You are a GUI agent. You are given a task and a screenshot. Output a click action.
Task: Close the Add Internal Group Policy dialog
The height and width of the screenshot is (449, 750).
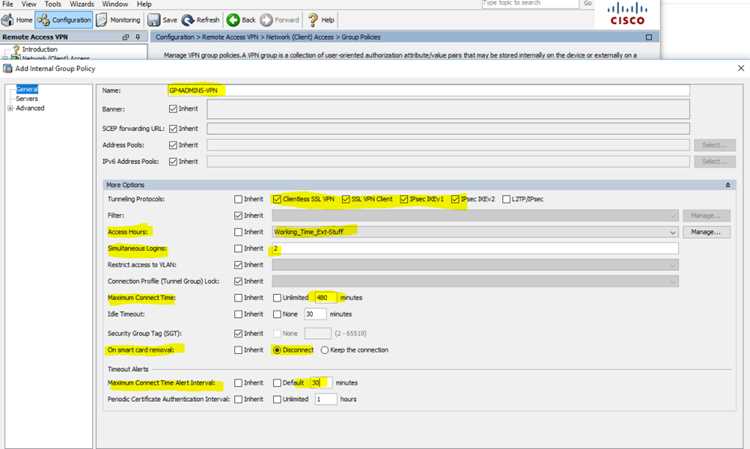tap(741, 68)
